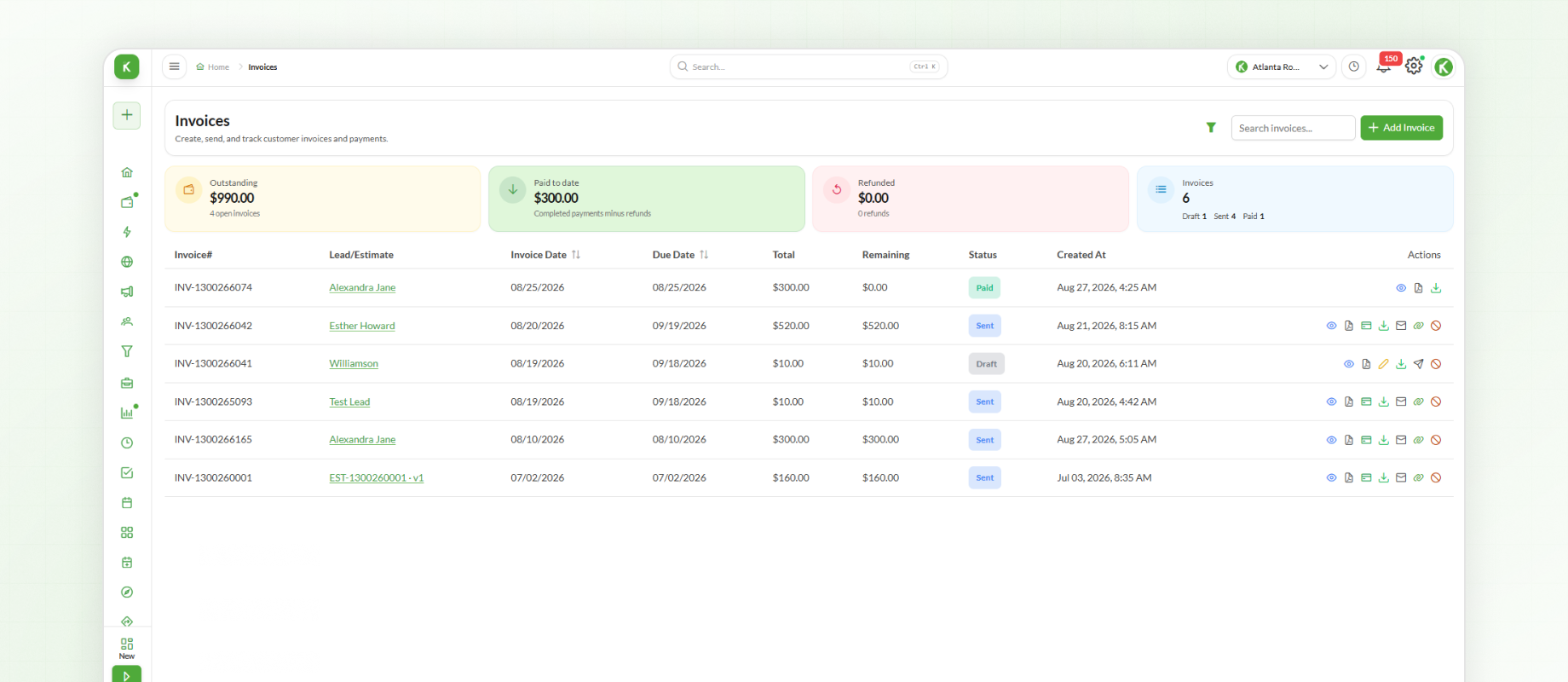Sort by Due Date column
This screenshot has height=682, width=1568.
680,255
